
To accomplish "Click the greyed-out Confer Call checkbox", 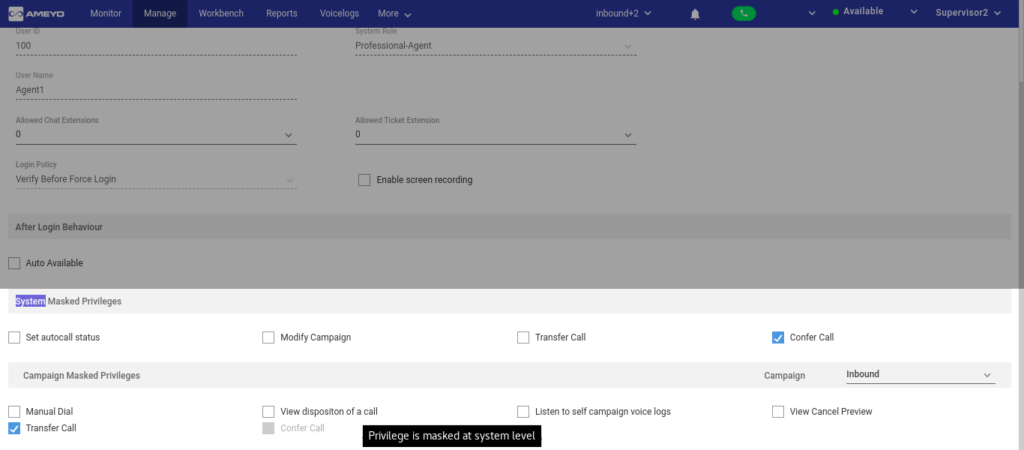I will (268, 428).
